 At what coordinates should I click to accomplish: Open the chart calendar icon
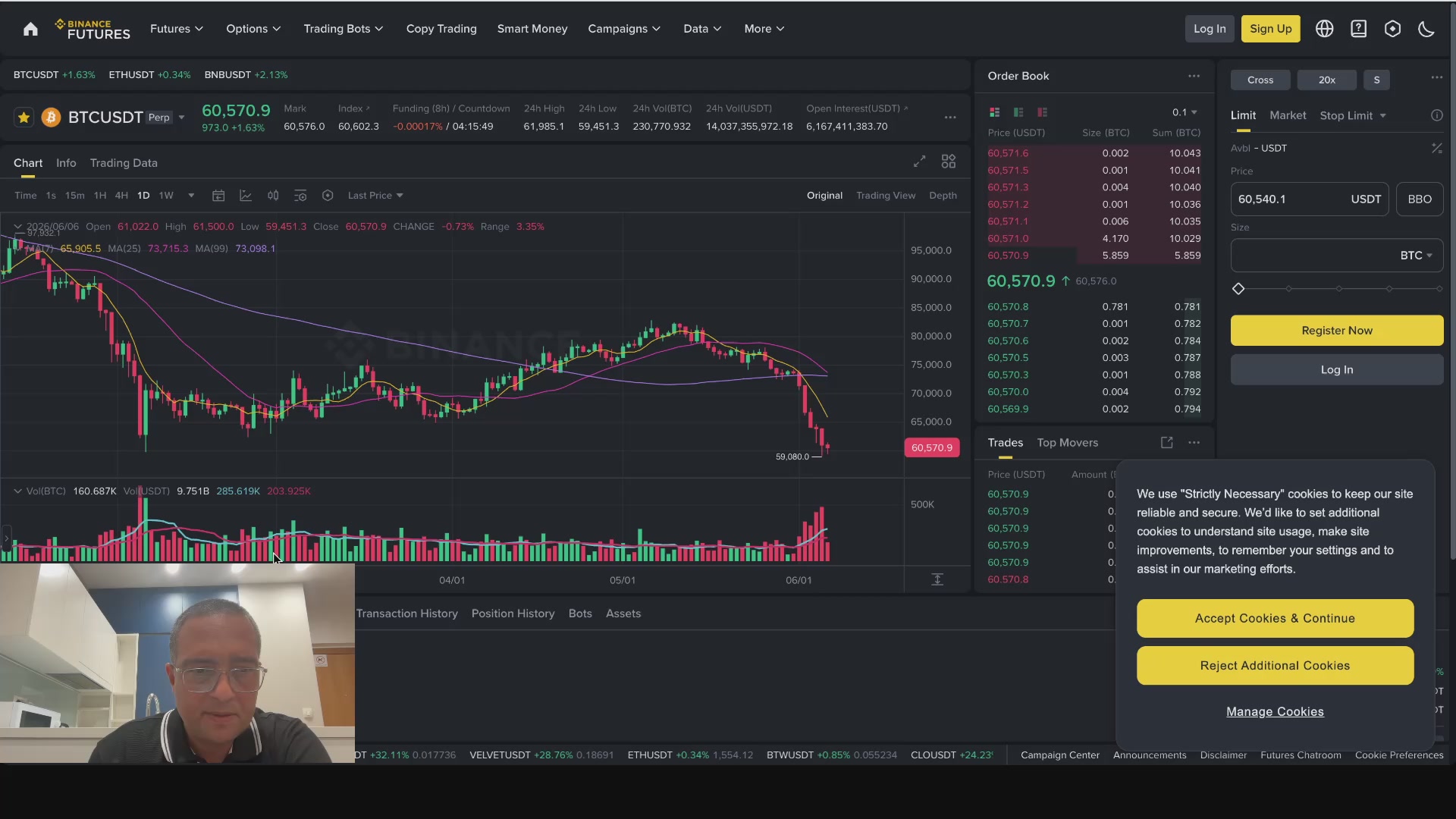218,196
